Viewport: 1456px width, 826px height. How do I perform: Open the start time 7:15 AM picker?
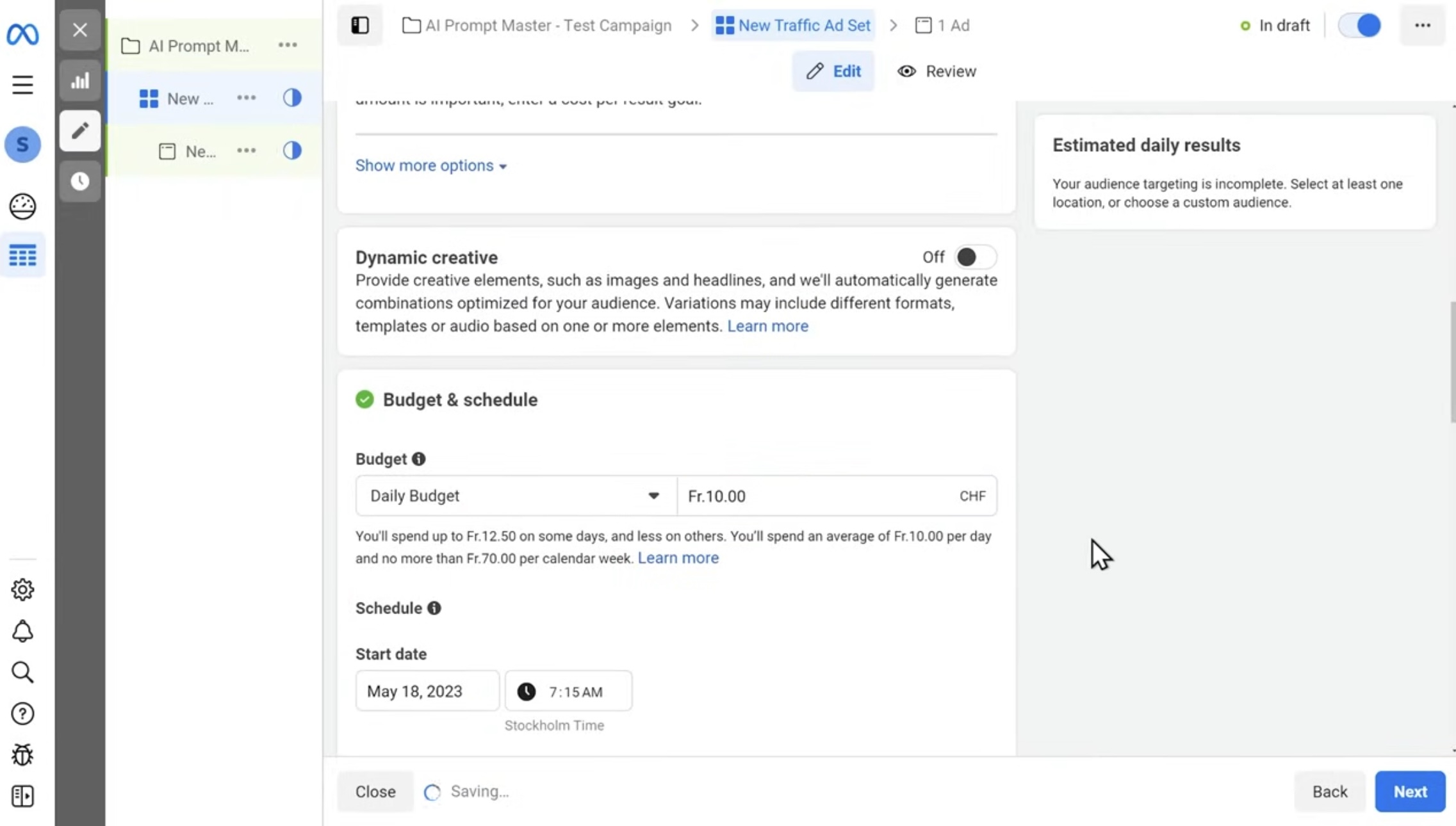pyautogui.click(x=568, y=692)
